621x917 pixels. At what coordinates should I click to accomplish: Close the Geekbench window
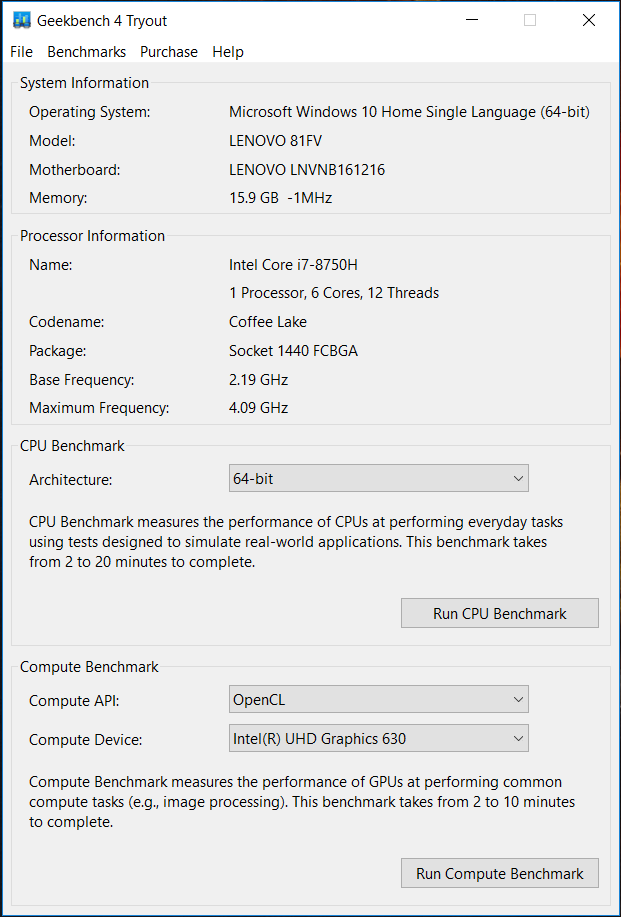tap(589, 20)
